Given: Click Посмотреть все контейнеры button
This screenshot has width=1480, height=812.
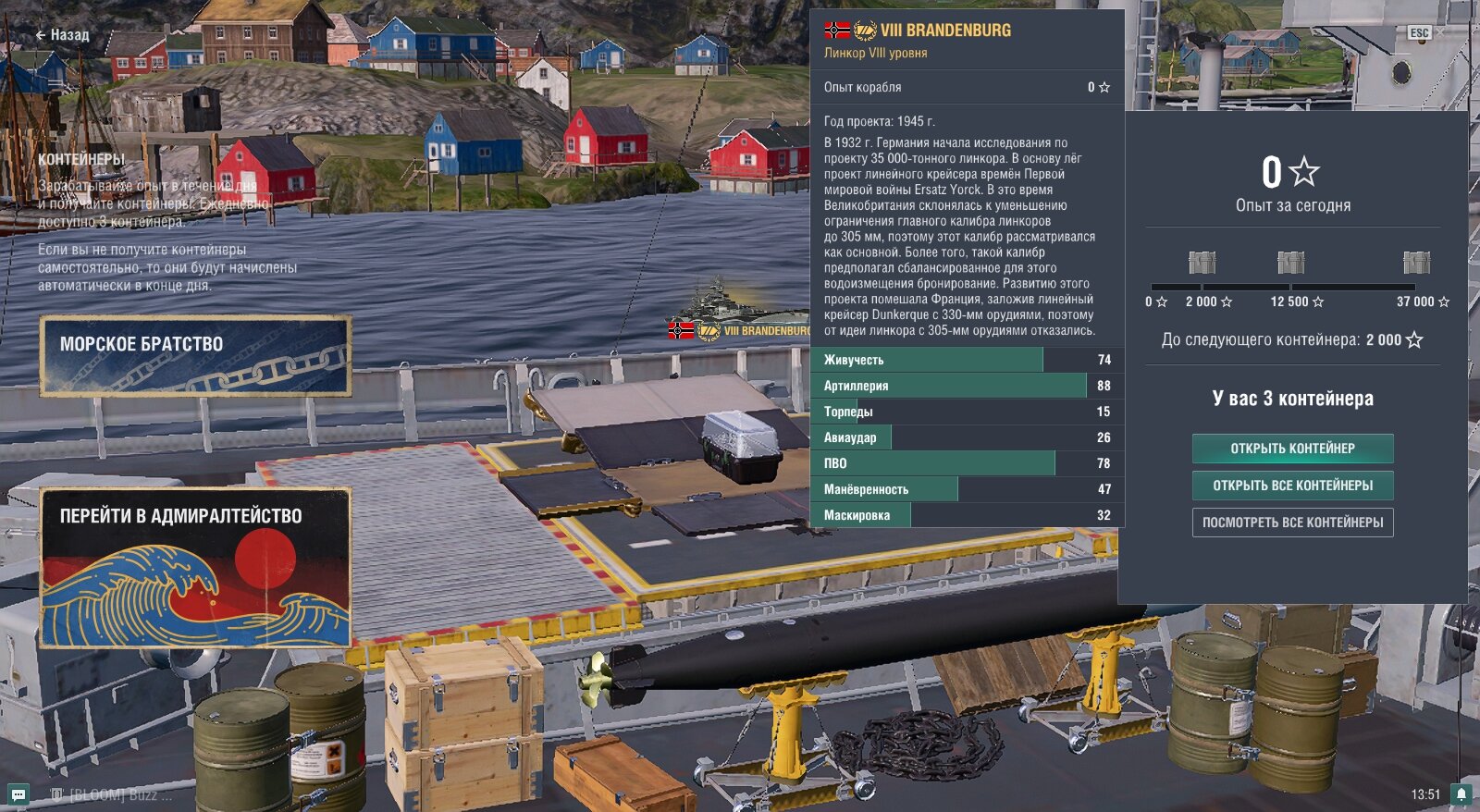Looking at the screenshot, I should [1292, 523].
